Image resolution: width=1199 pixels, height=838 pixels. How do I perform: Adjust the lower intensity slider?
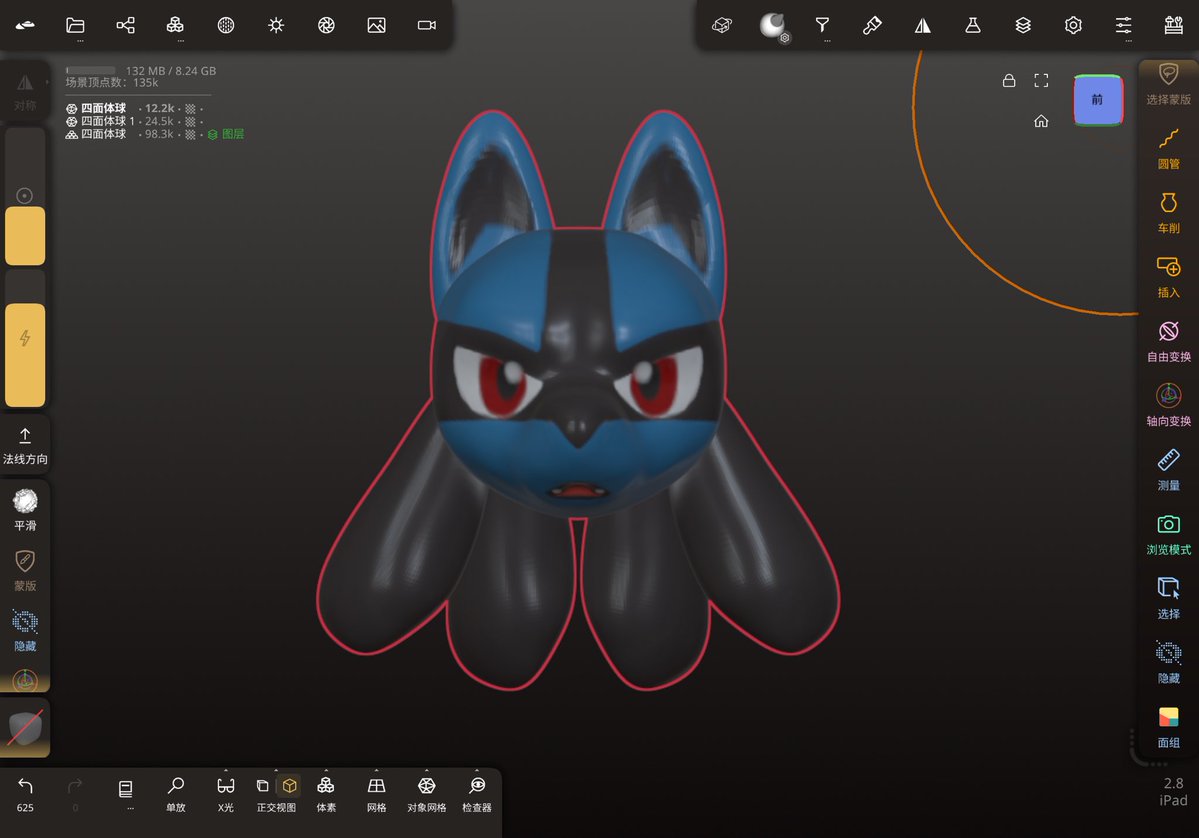point(24,339)
